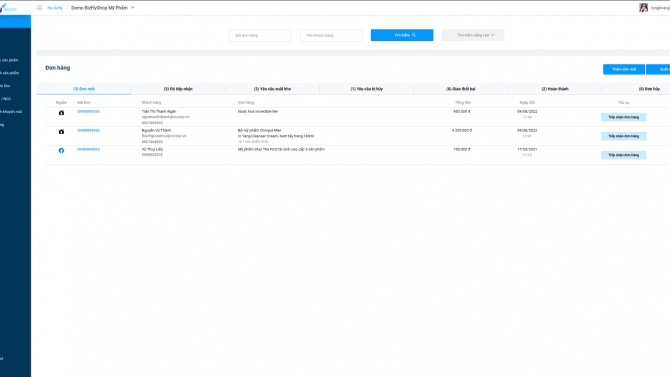
Task: Click the Đơn hàng page heading
Action: pyautogui.click(x=58, y=68)
